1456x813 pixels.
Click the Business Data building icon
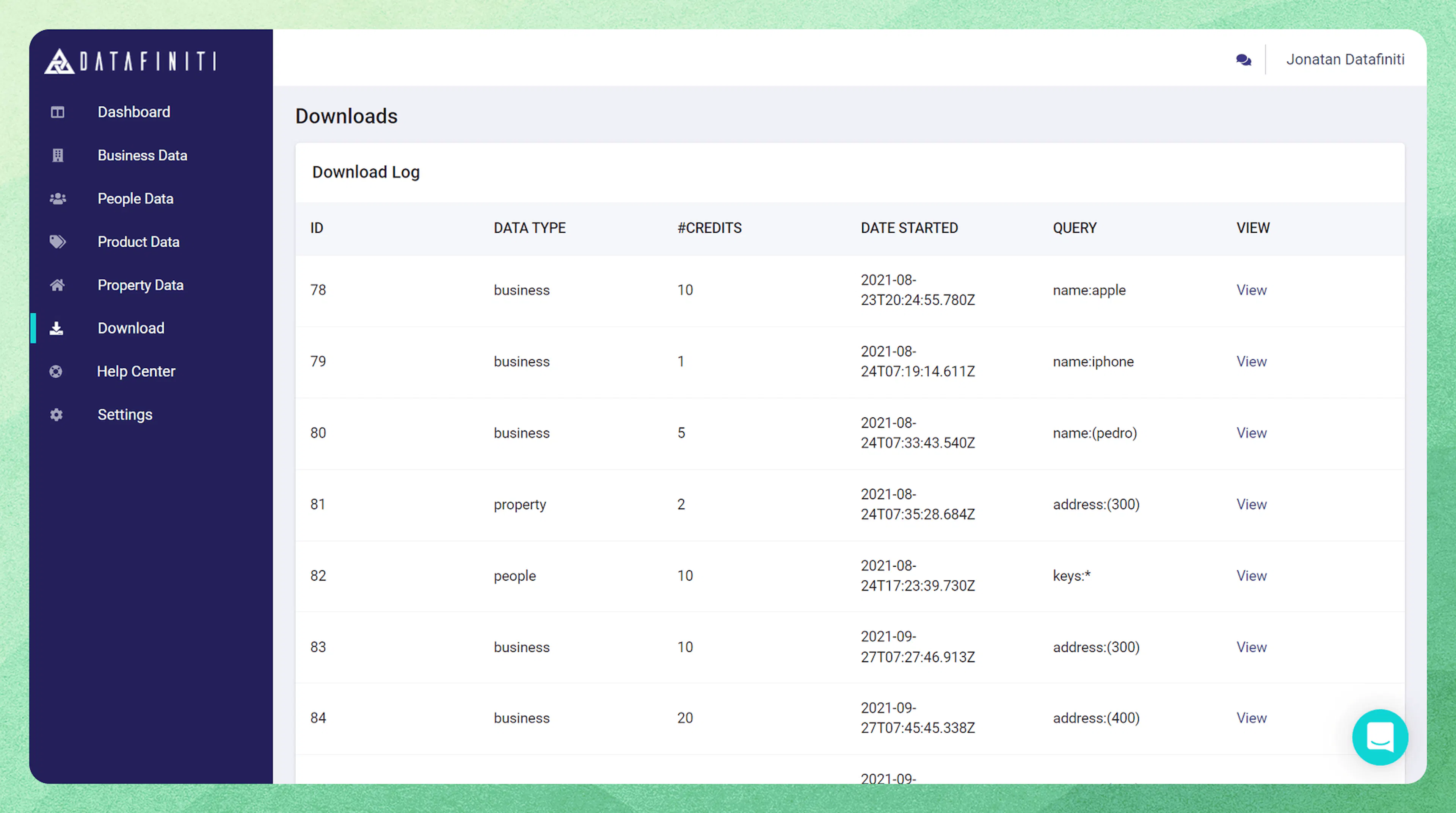(57, 155)
